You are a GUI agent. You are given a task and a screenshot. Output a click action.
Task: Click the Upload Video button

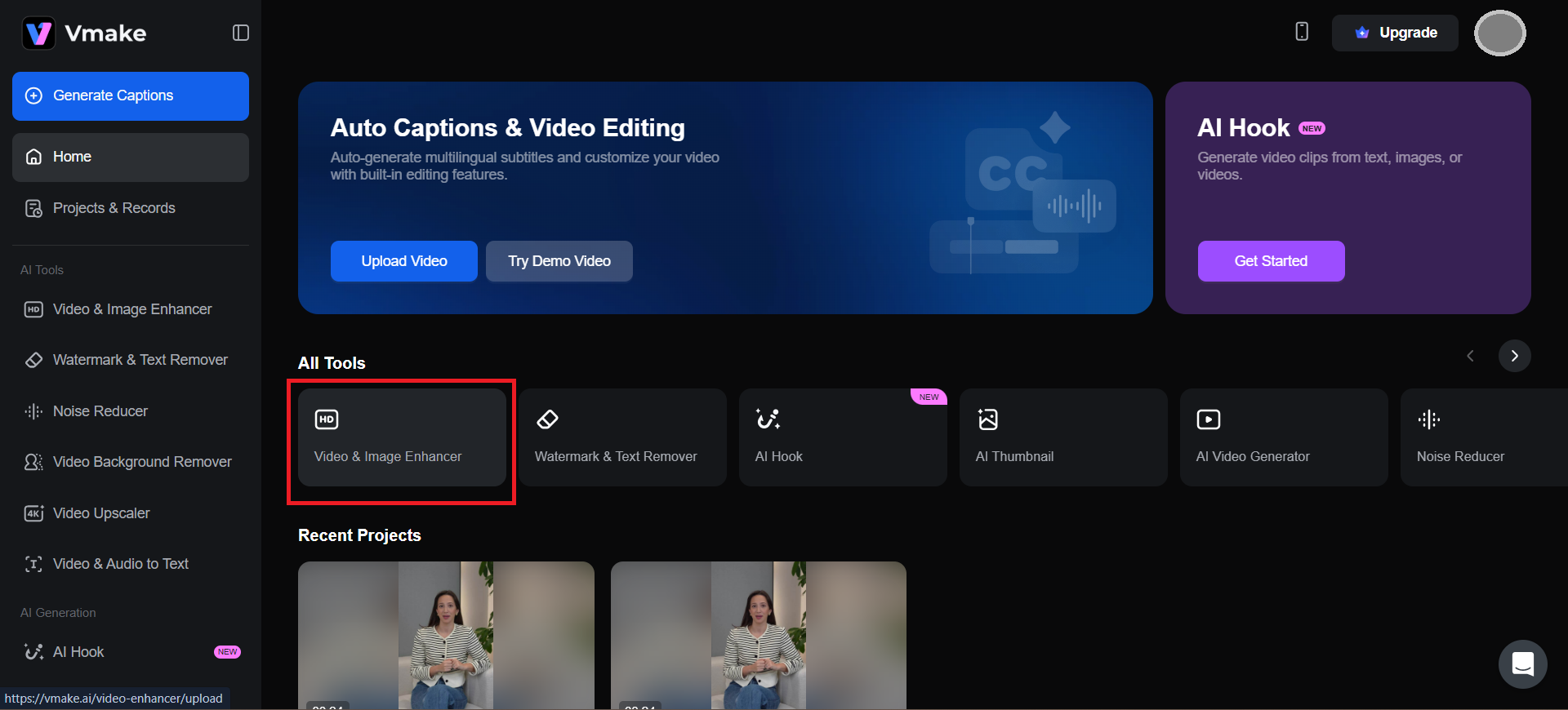click(403, 261)
